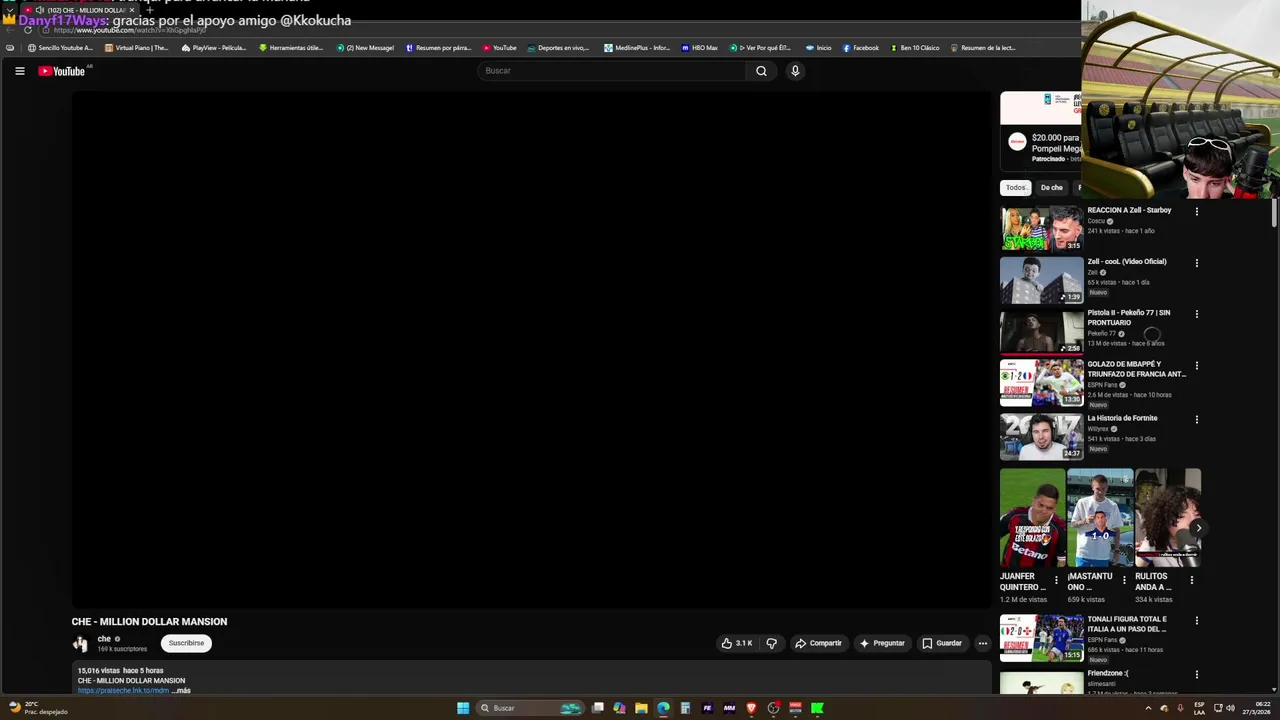
Task: Open Friendzone :( video title
Action: (x=1108, y=674)
